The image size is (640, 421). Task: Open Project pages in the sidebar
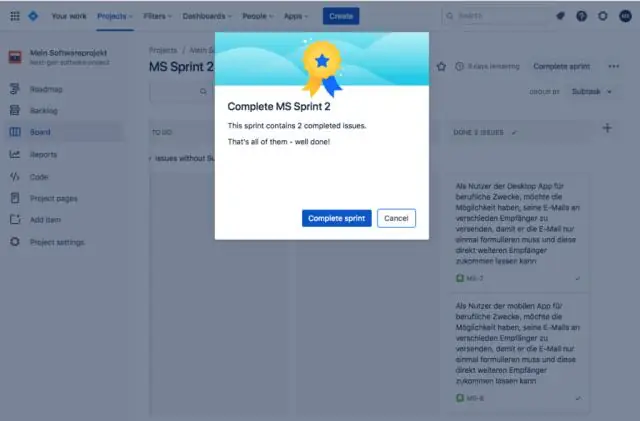point(53,198)
